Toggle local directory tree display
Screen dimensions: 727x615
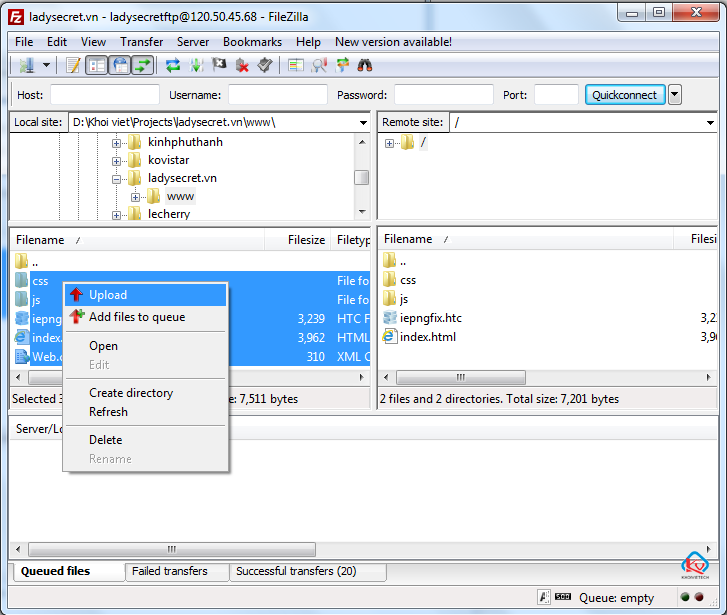pos(96,65)
